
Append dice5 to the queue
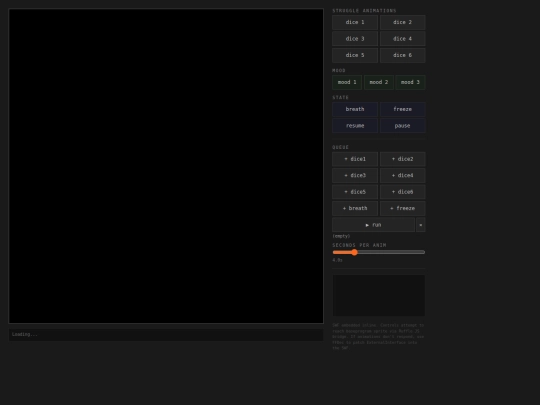[x=355, y=192]
